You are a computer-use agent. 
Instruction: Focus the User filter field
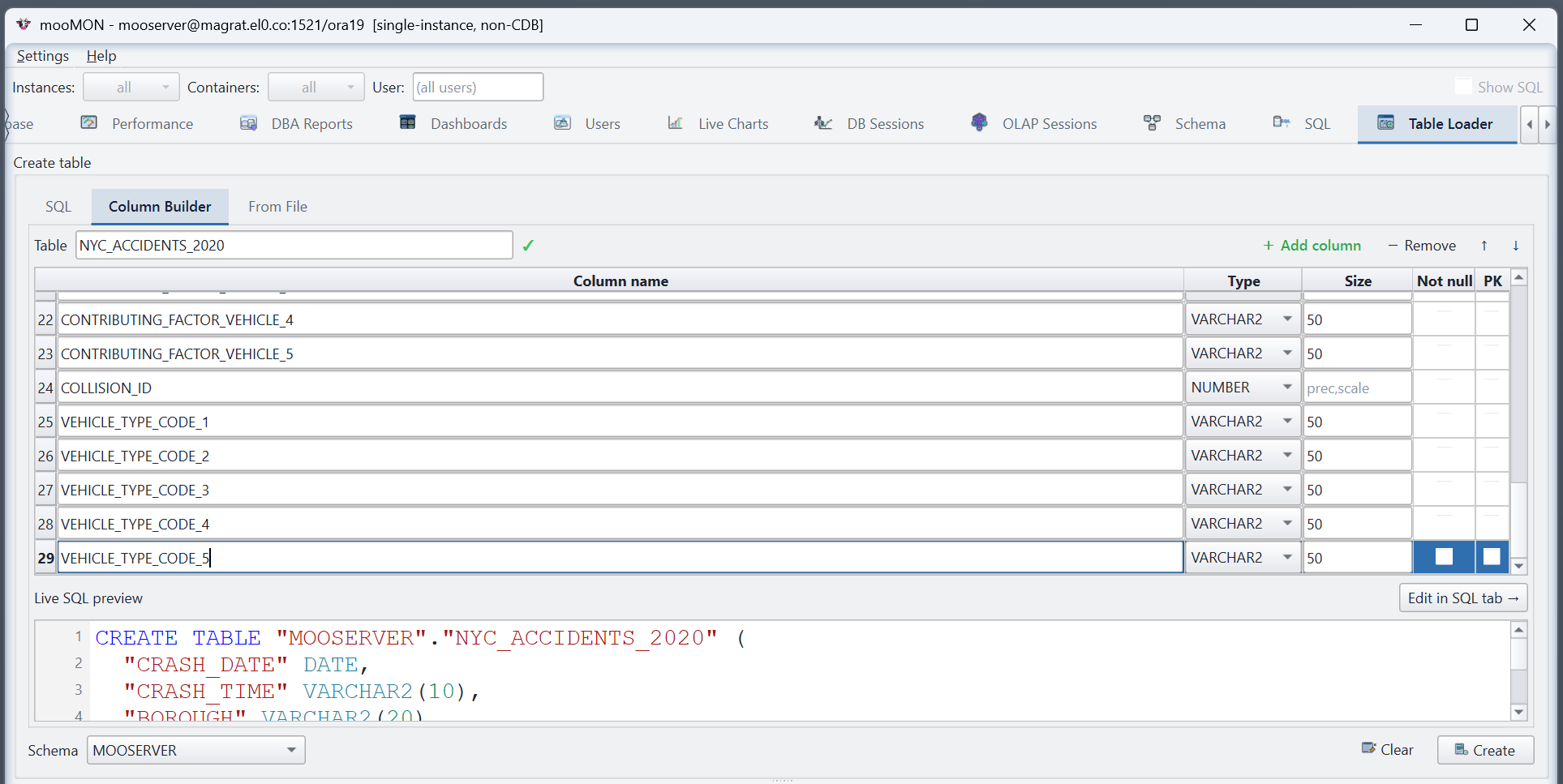tap(478, 87)
